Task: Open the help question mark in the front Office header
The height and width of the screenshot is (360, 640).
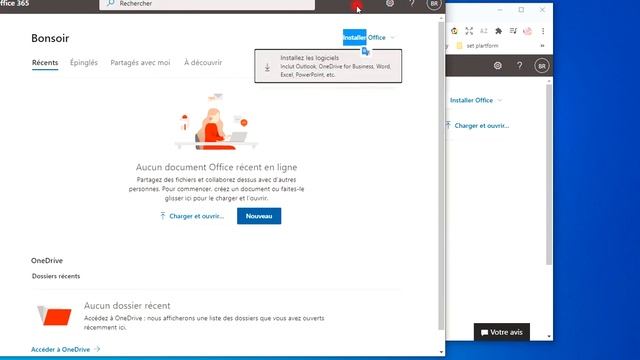Action: 412,3
